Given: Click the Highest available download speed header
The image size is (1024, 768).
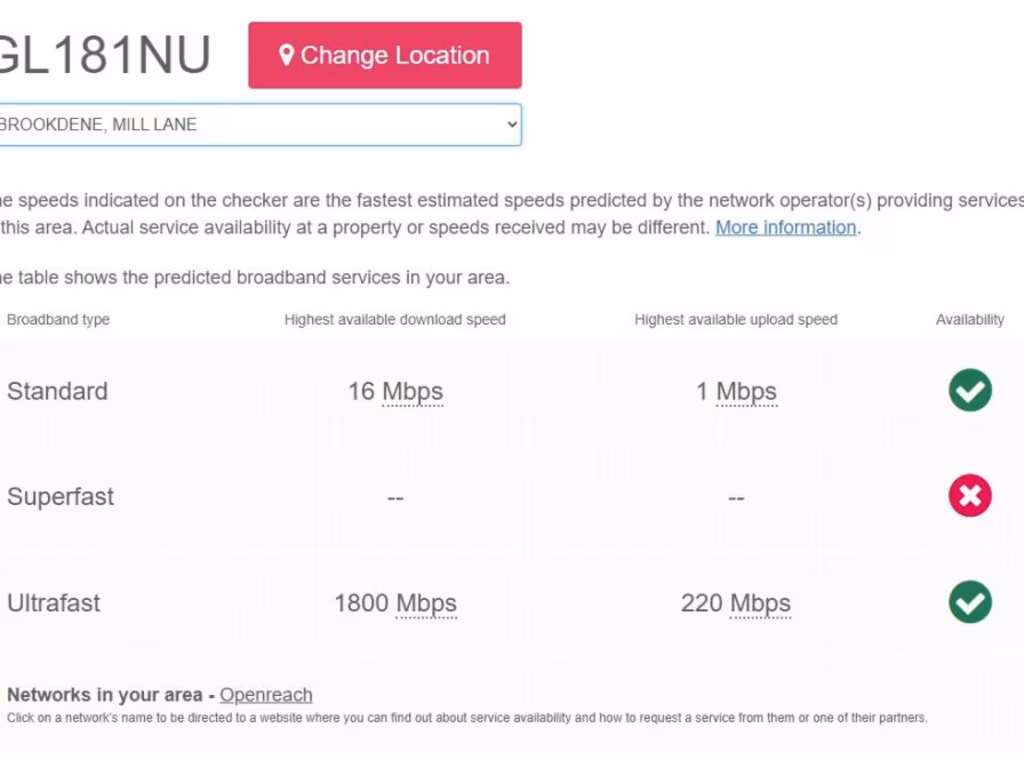Looking at the screenshot, I should point(395,320).
